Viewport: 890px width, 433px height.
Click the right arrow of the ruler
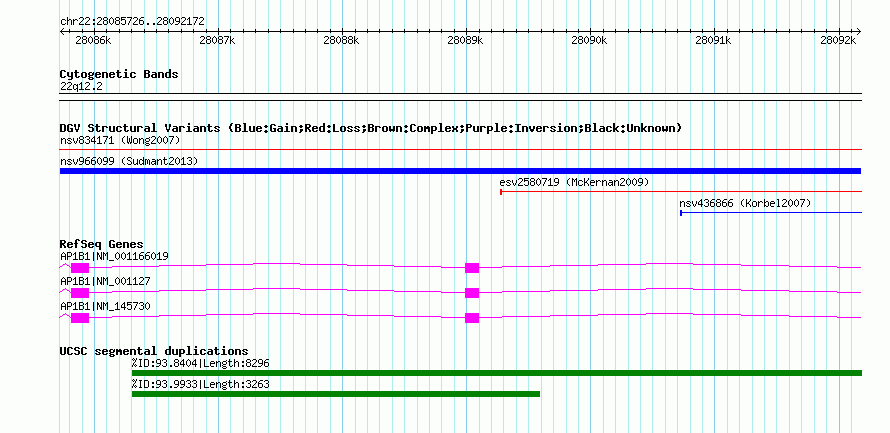coord(859,31)
